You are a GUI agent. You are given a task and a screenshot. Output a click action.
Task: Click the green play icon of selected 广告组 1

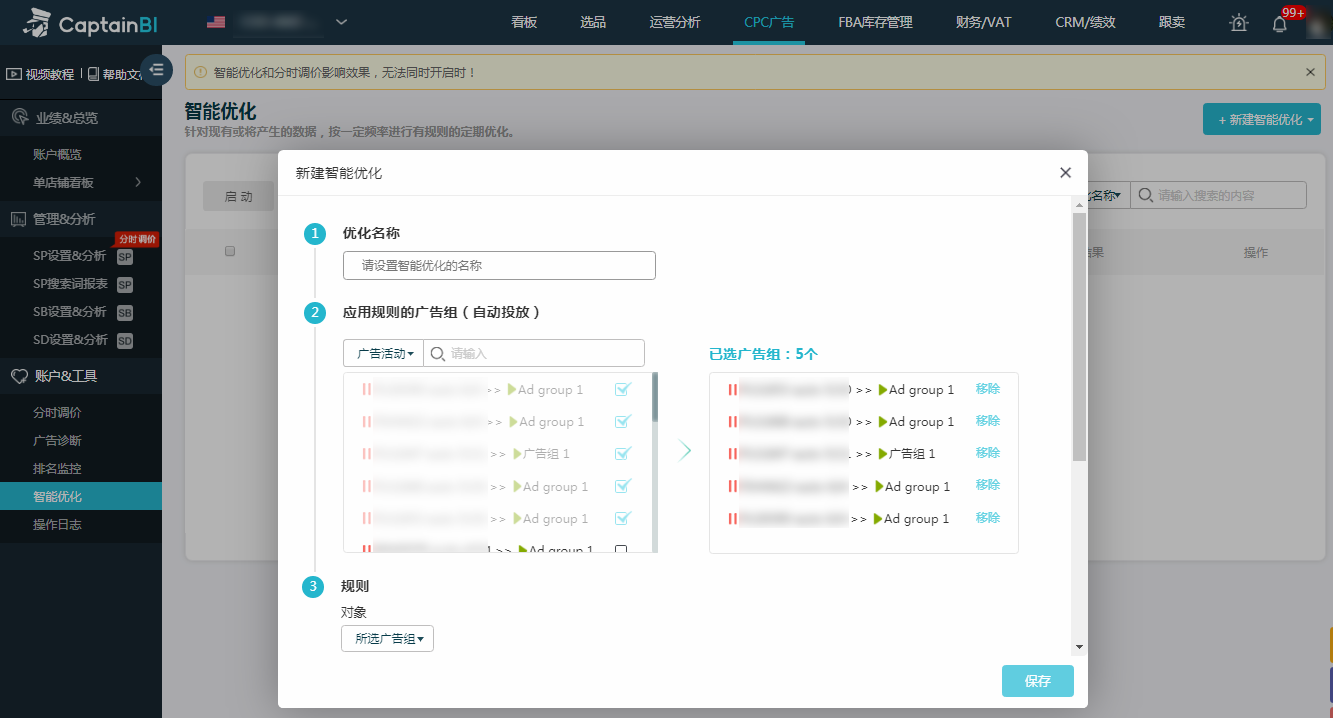(x=883, y=454)
